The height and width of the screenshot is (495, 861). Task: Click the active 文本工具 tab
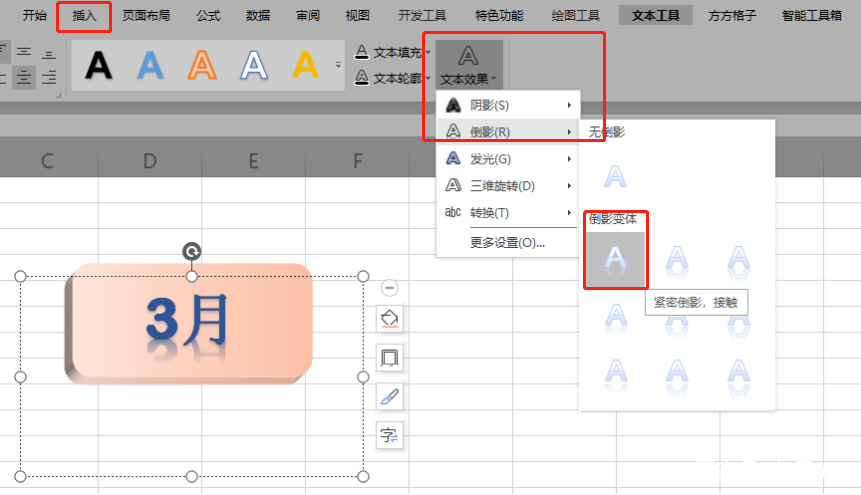pos(655,15)
